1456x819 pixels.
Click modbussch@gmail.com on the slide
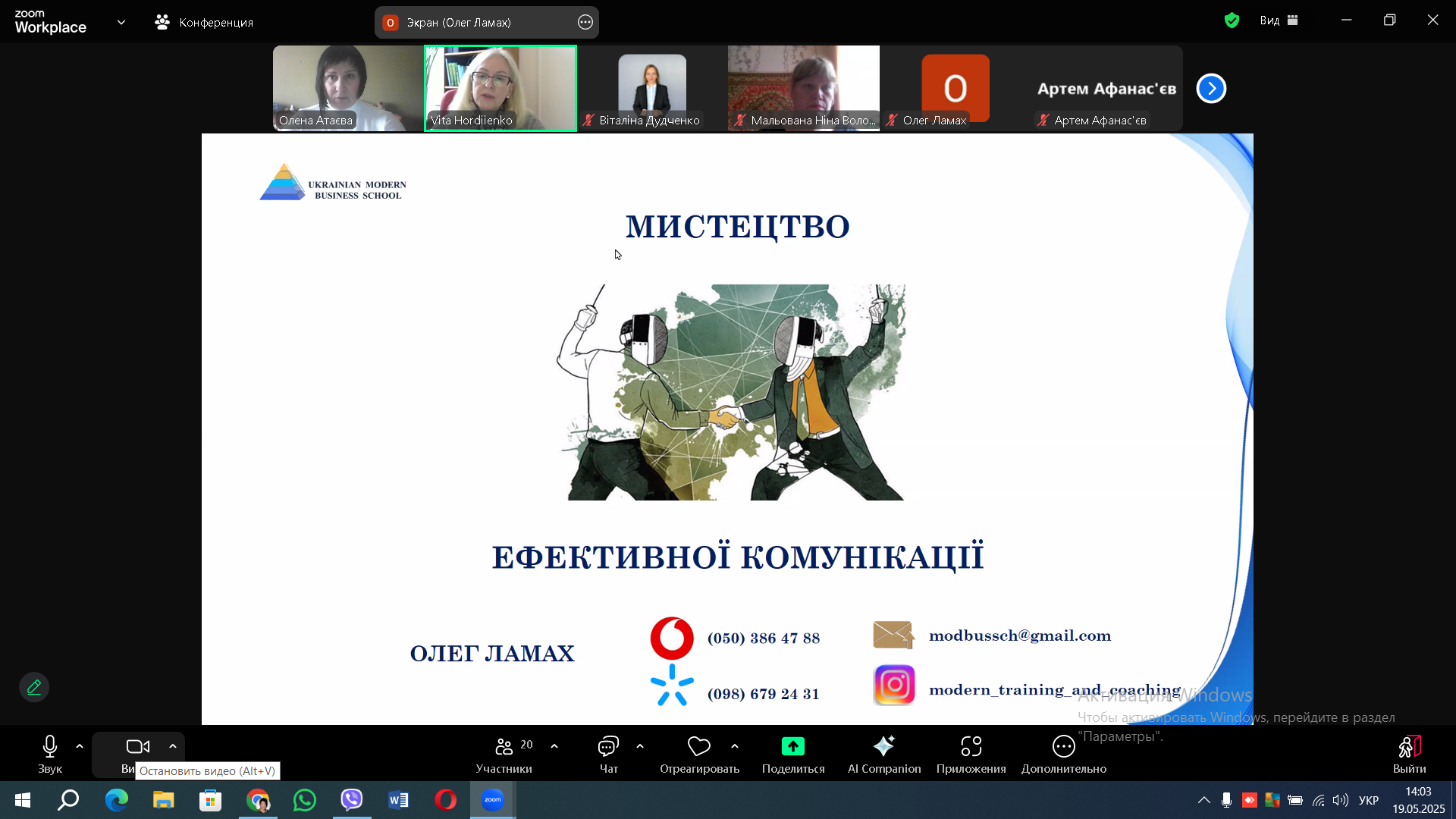click(x=1020, y=635)
